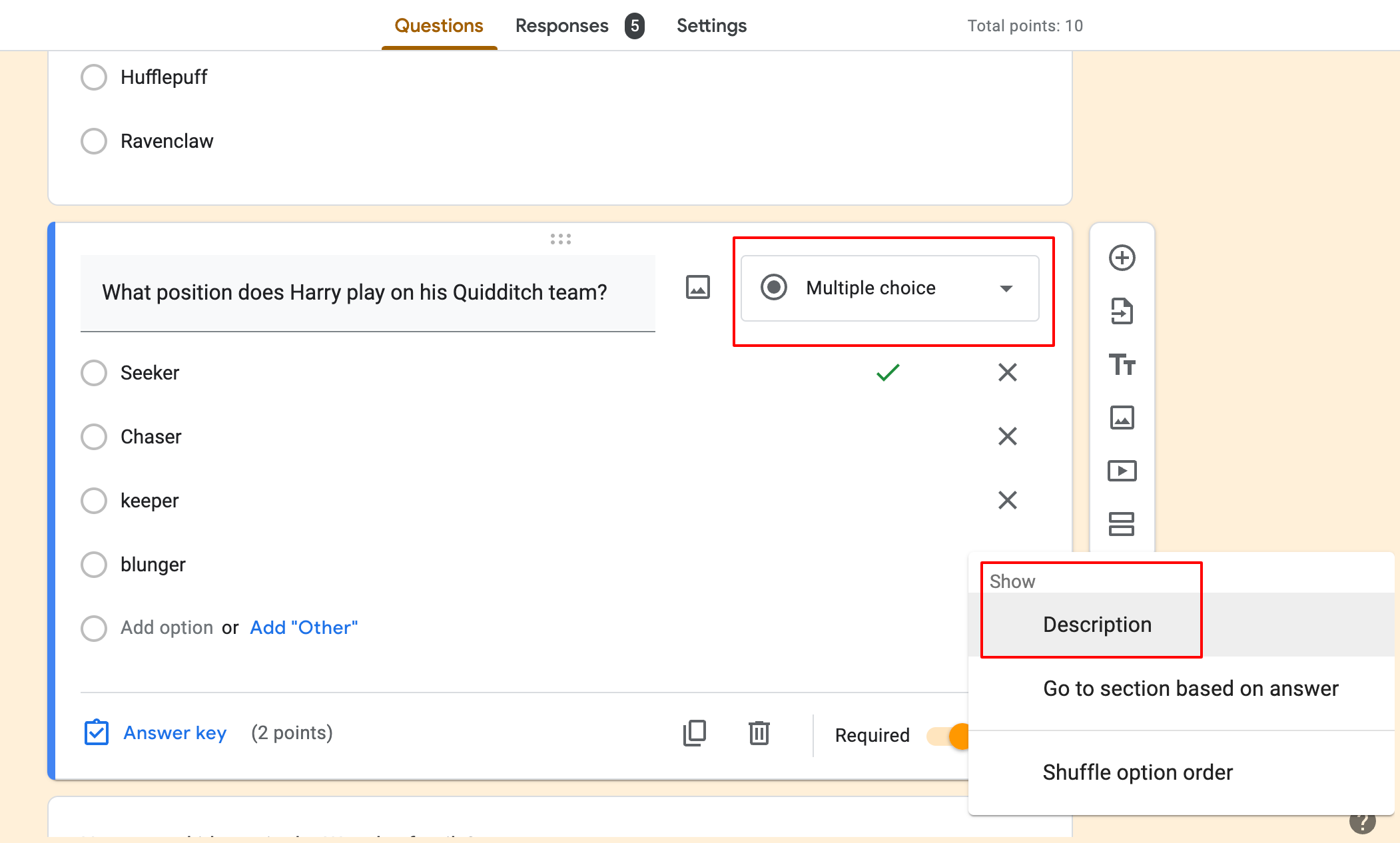This screenshot has height=843, width=1400.
Task: Remove the Chaser option
Action: [x=1007, y=436]
